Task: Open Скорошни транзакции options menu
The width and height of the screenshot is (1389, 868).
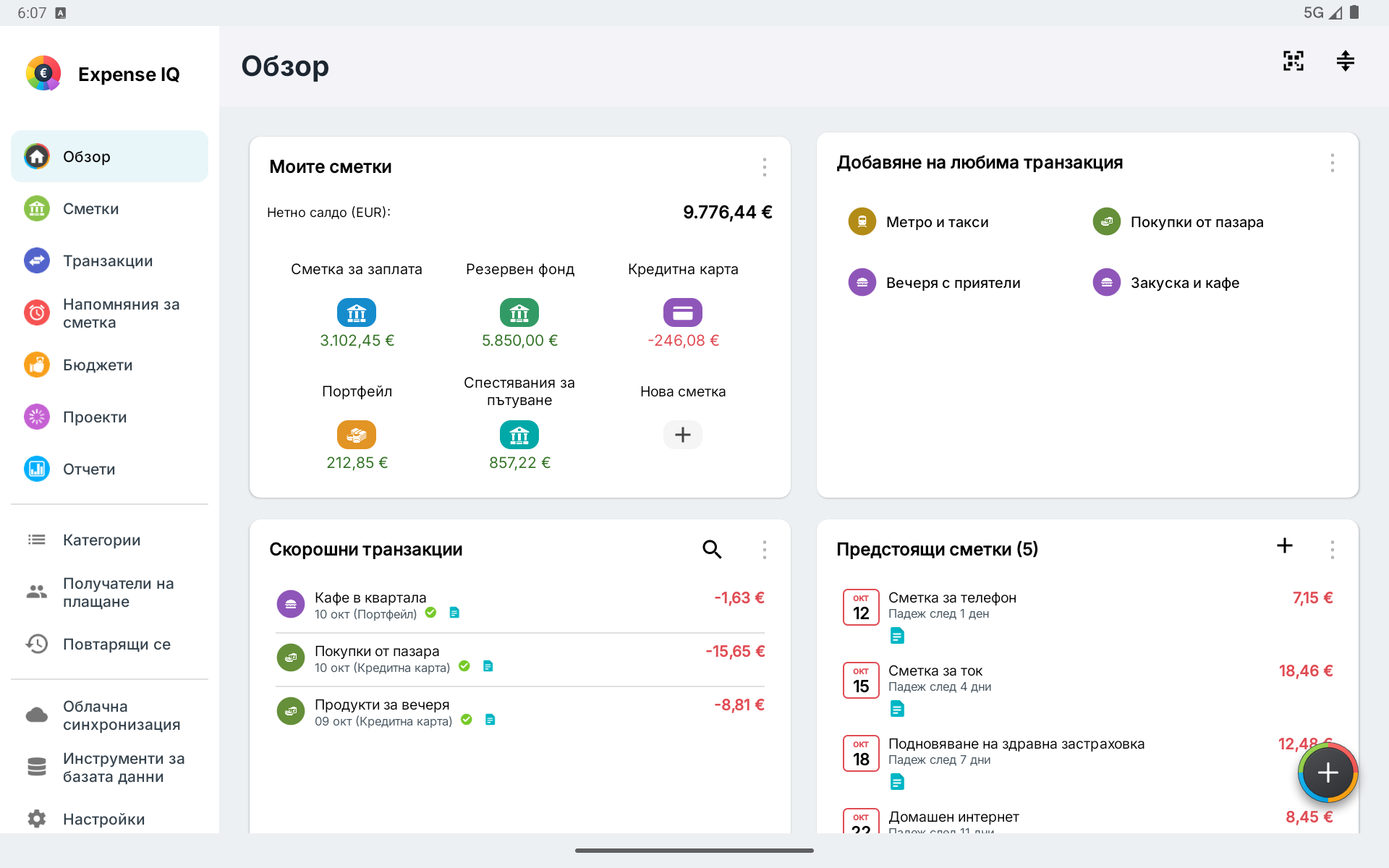Action: pos(765,550)
